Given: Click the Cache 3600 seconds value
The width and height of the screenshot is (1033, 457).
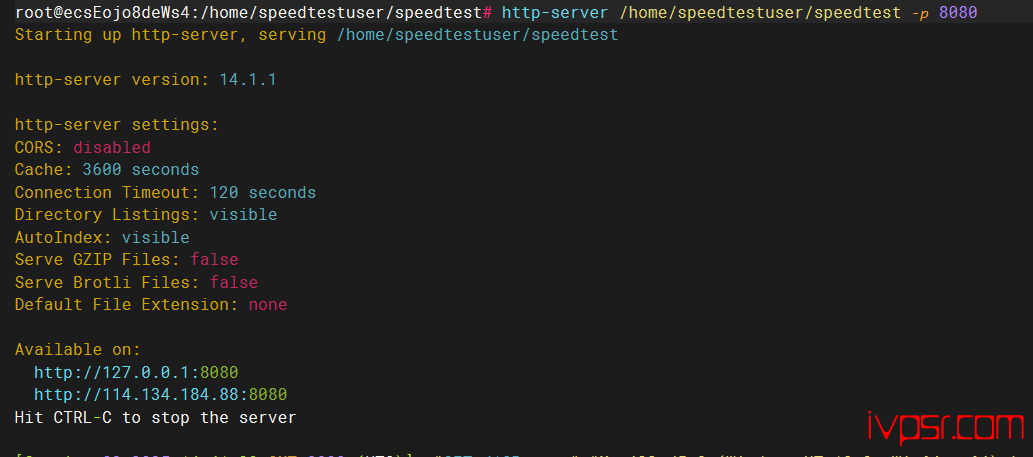Looking at the screenshot, I should [x=140, y=170].
